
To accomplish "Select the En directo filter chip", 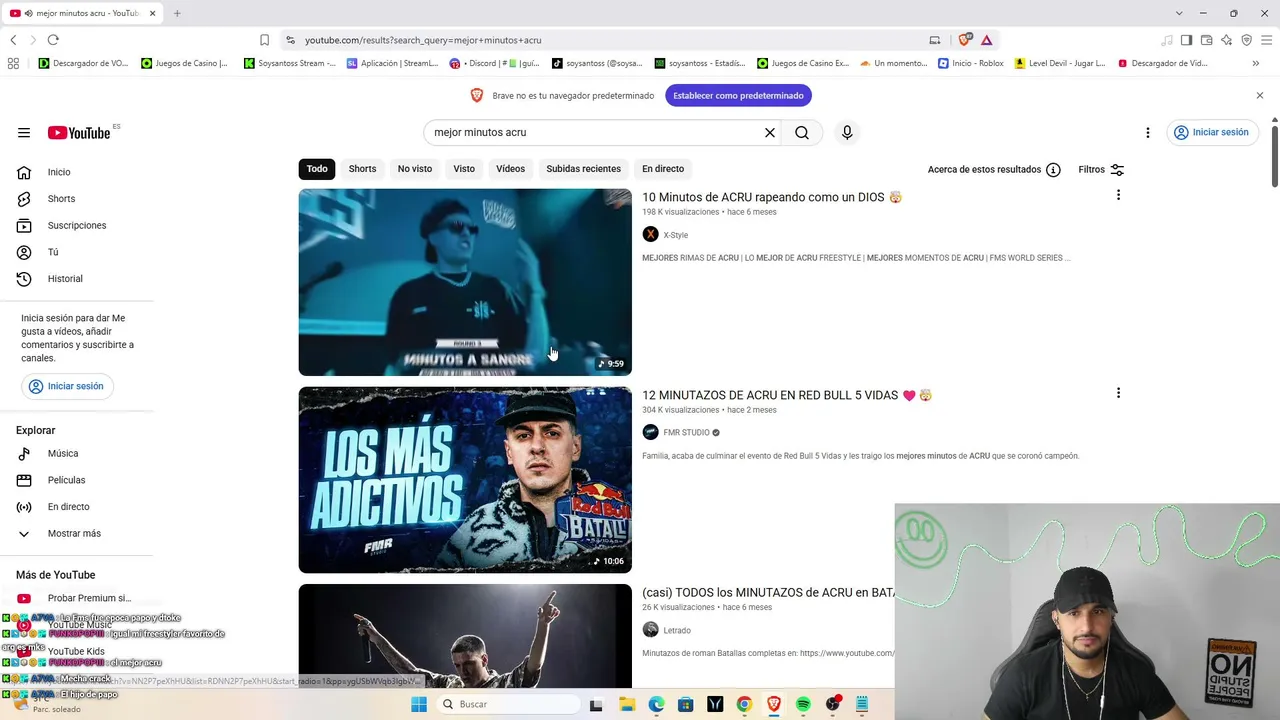I will [663, 169].
